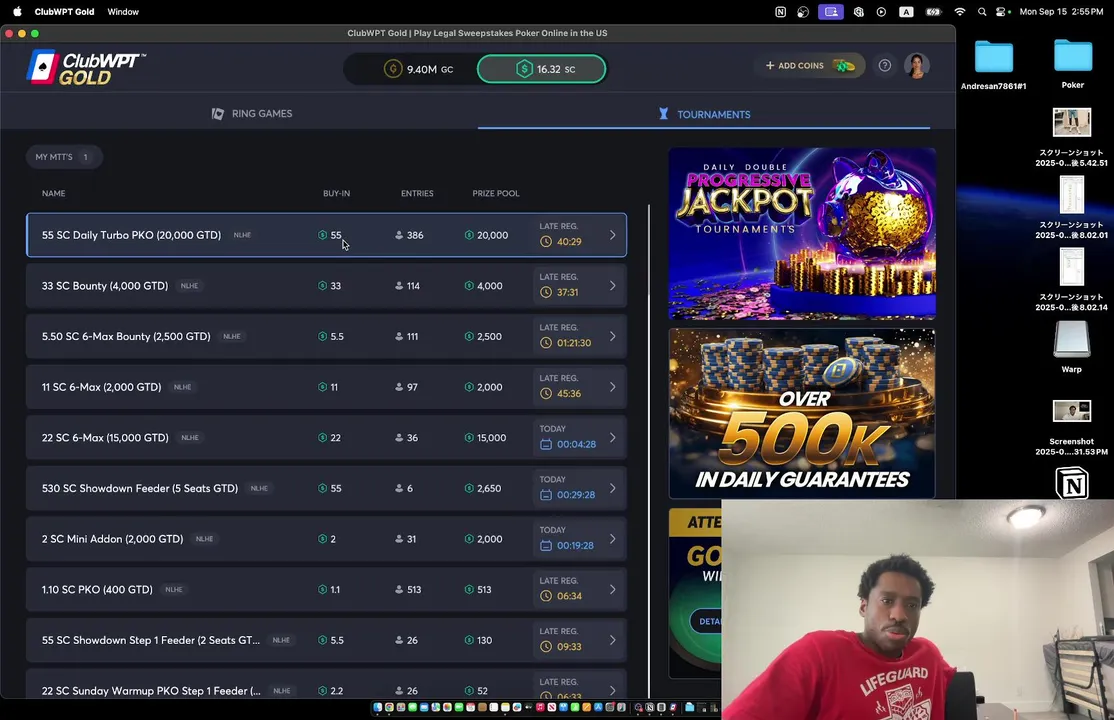This screenshot has height=720, width=1114.
Task: Open the help question mark icon
Action: (885, 65)
